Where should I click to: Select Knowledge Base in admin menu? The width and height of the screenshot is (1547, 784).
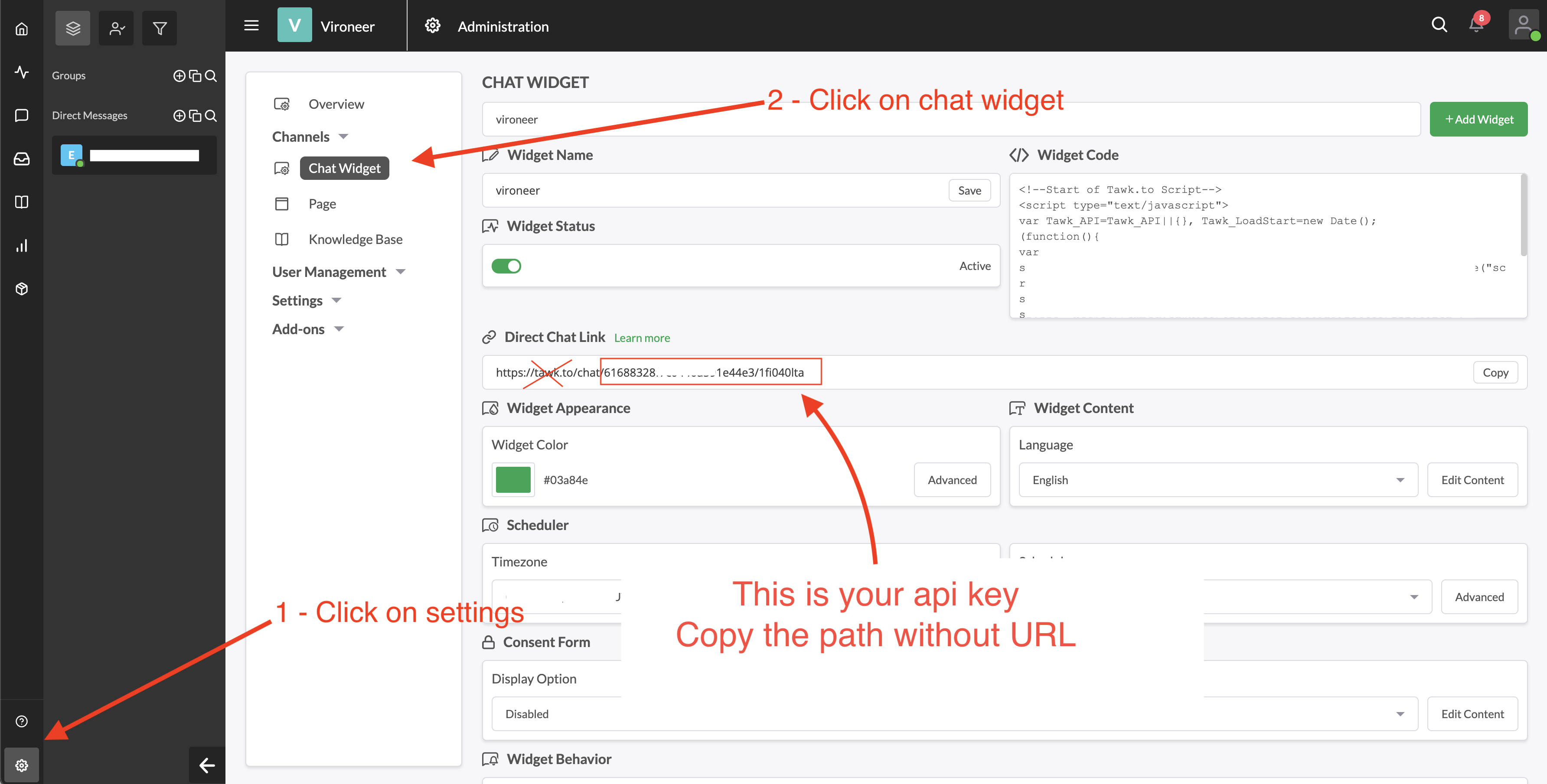355,240
